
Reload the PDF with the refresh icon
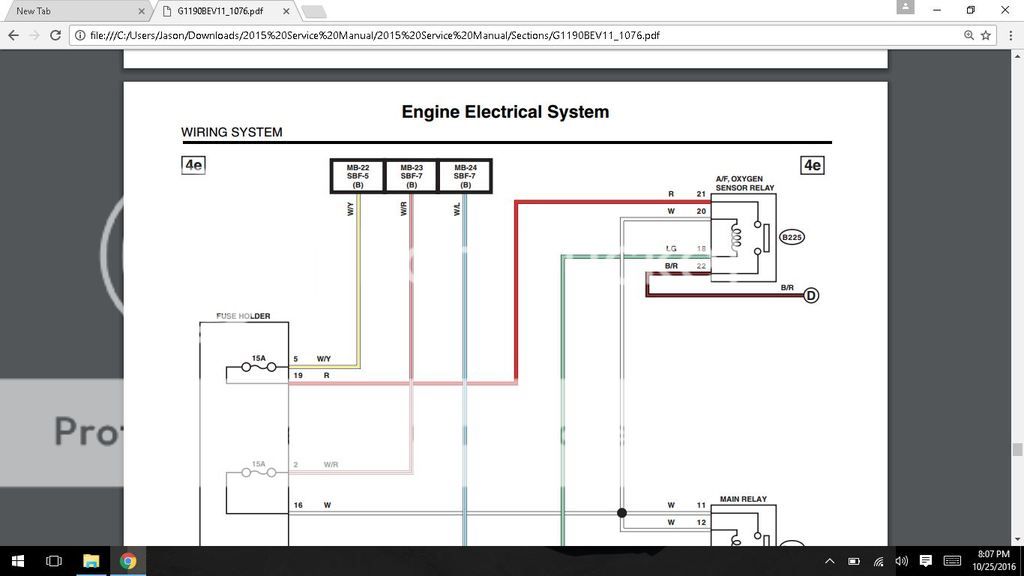pos(55,34)
